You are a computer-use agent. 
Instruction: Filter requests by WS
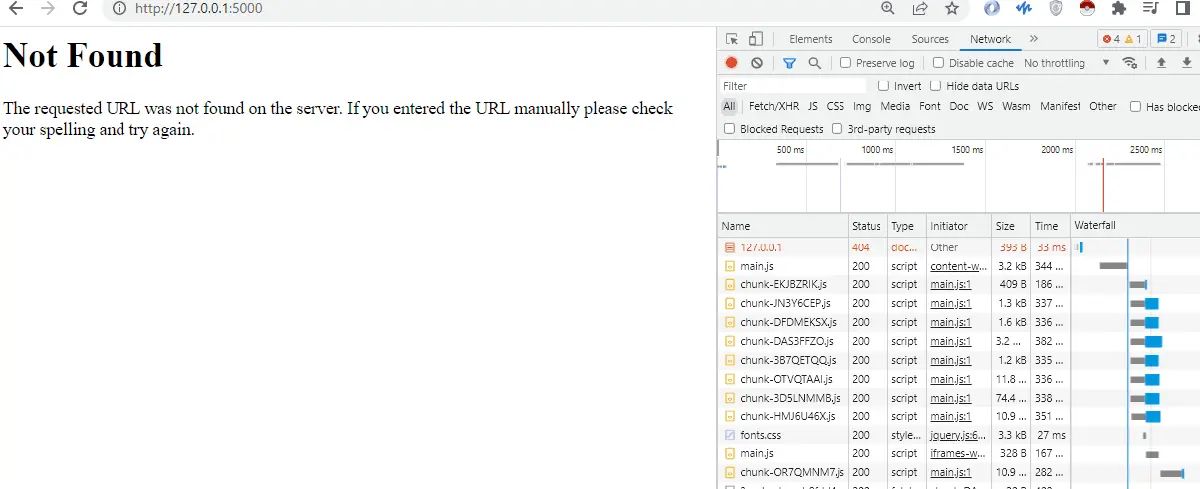(986, 106)
